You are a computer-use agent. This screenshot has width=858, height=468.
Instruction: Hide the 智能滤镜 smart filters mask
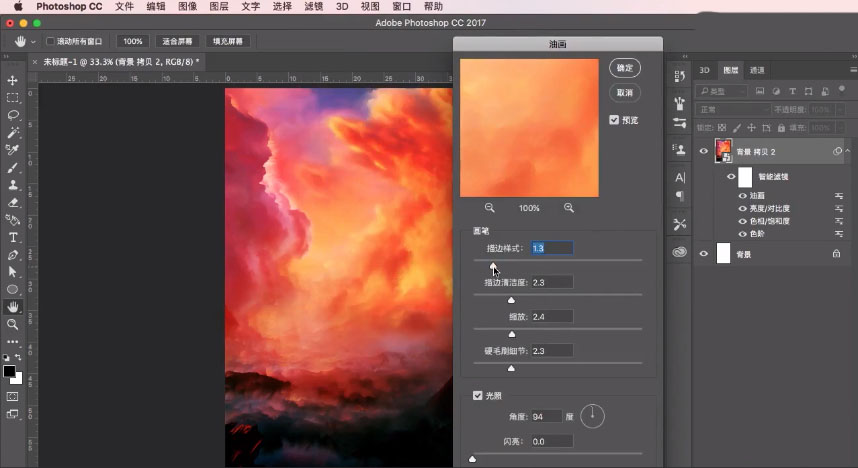click(x=731, y=176)
